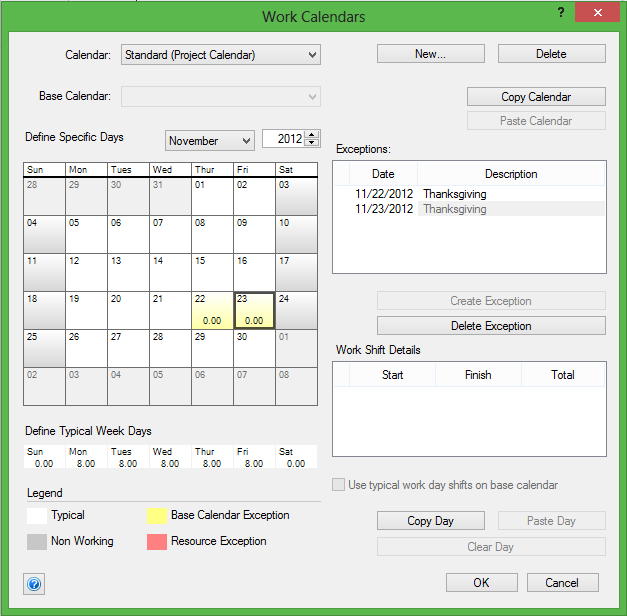Click the Description column header in Exceptions

(511, 174)
